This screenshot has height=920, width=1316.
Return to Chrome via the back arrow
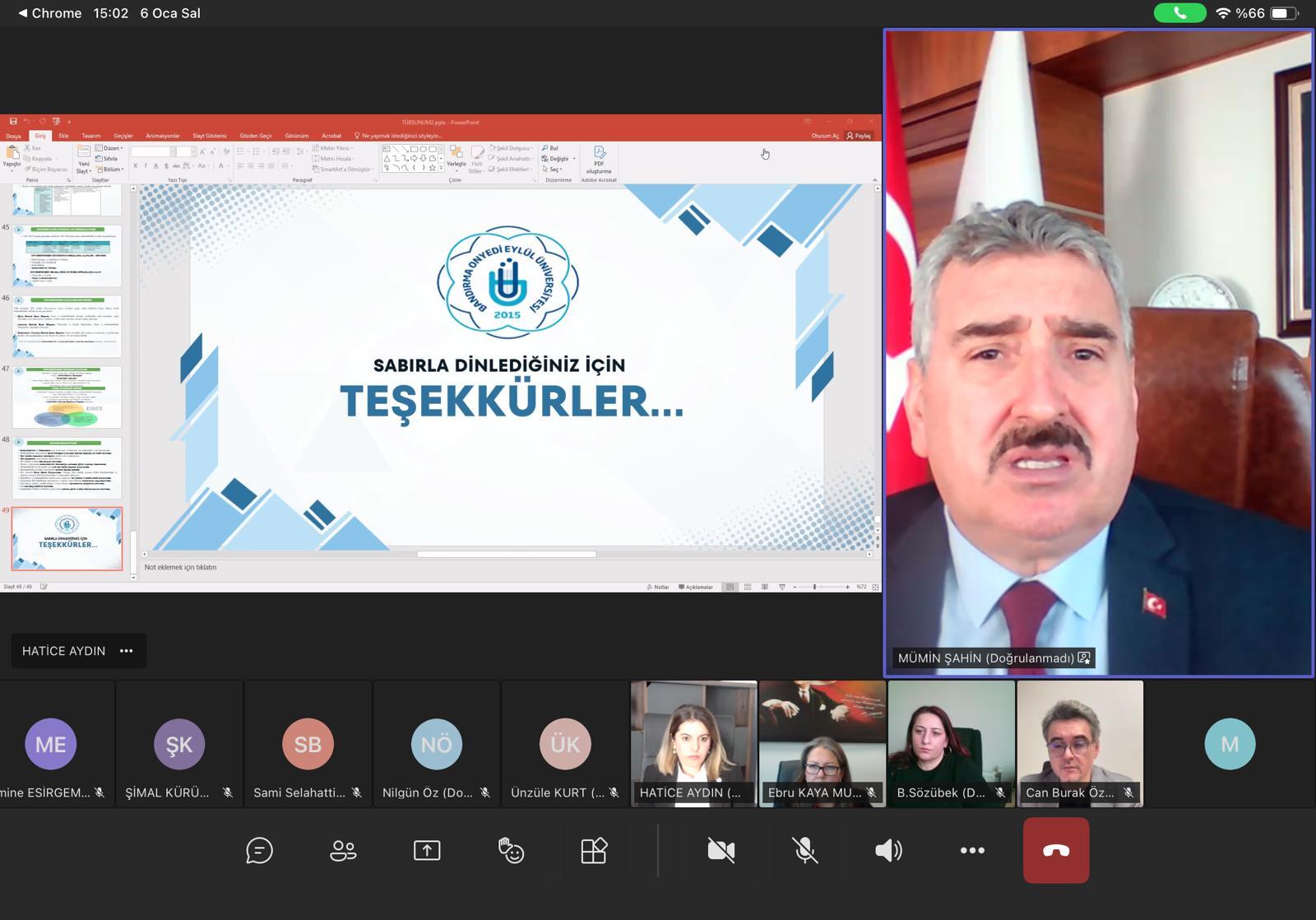[x=23, y=13]
